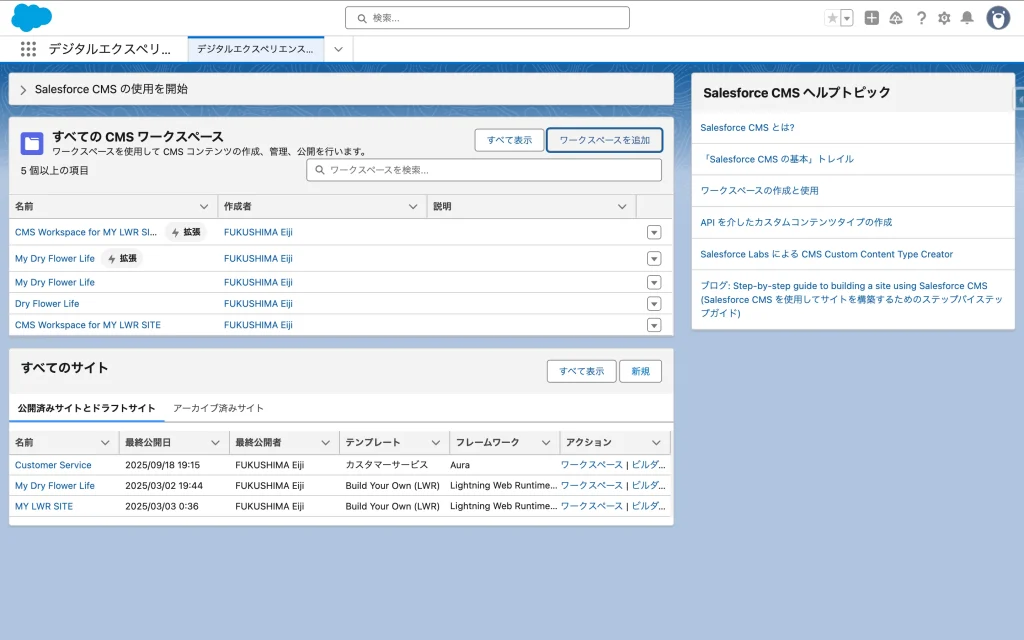Click the Salesforce cloud logo
Viewport: 1024px width, 640px height.
click(x=31, y=17)
